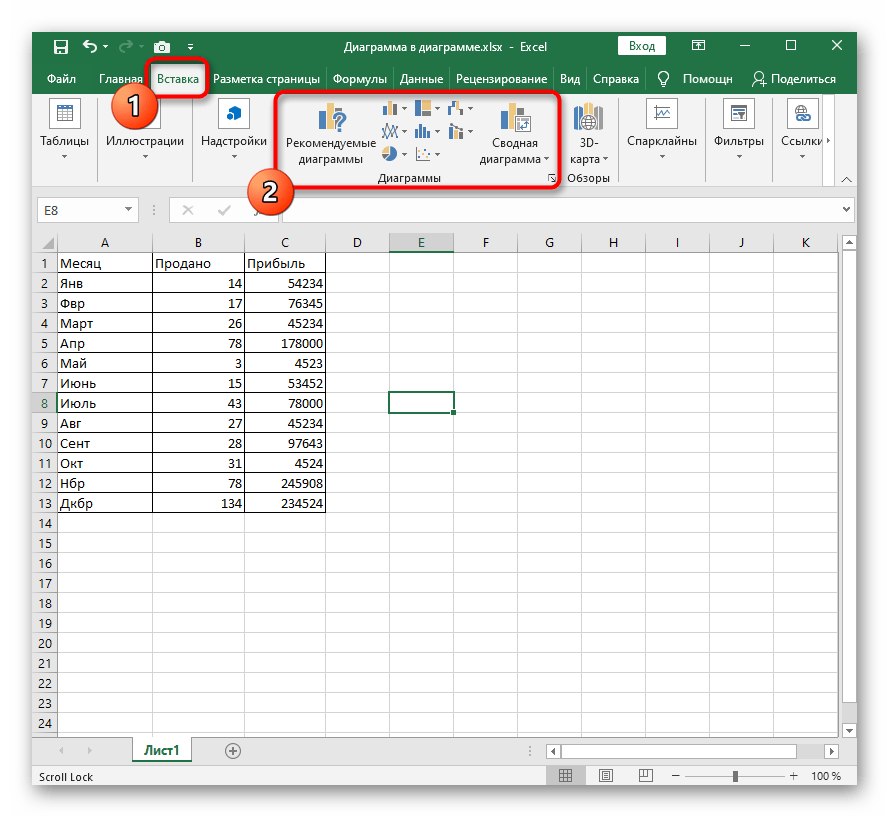This screenshot has width=889, height=817.
Task: Click the Поделиться (Share) button
Action: (x=793, y=79)
